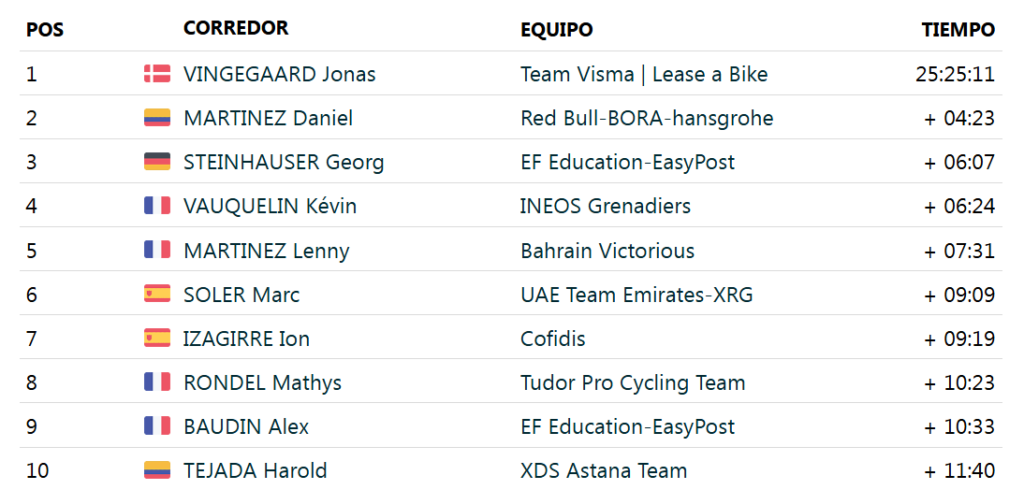This screenshot has width=1024, height=490.
Task: Click the Spanish flag beside Soler
Action: pos(157,294)
